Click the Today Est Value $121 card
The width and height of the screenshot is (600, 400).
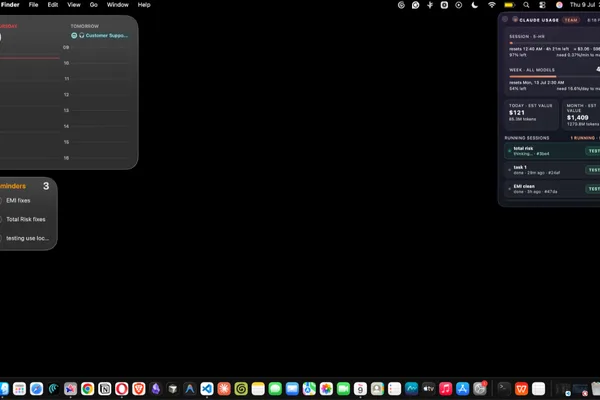click(x=531, y=114)
